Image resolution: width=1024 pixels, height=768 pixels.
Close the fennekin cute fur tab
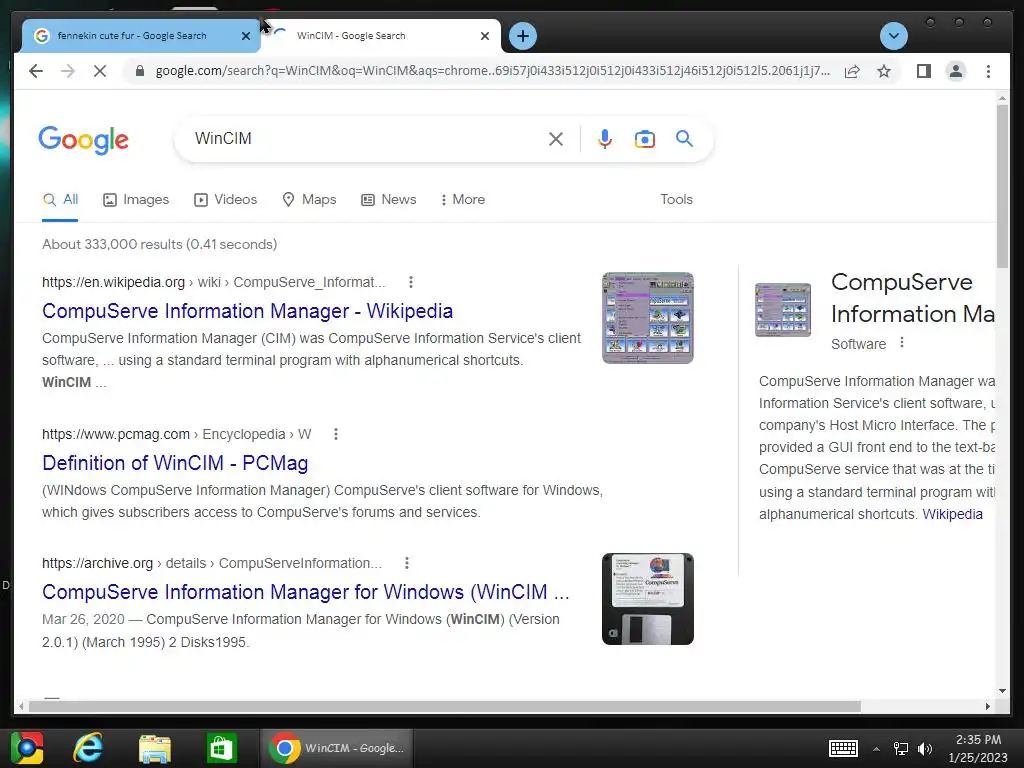click(246, 36)
